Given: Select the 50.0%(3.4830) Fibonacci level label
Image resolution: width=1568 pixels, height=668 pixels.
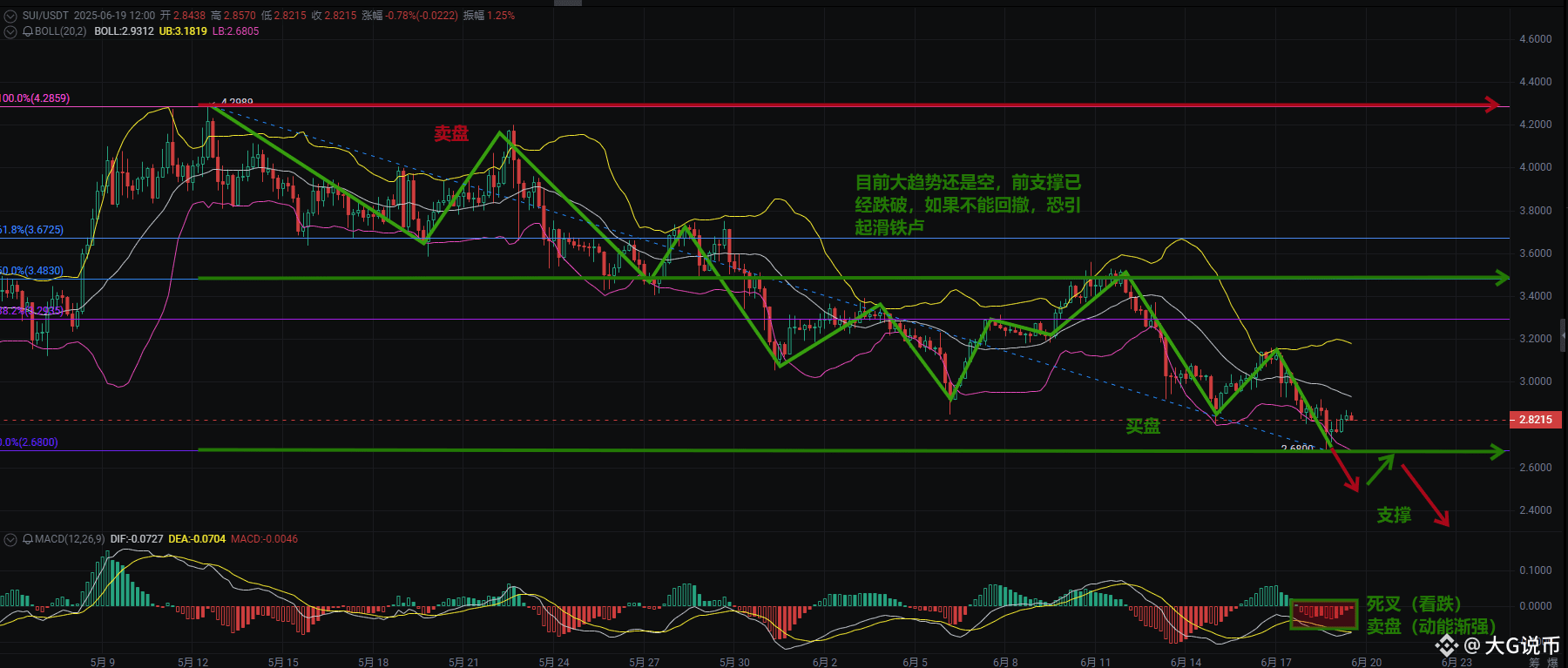Looking at the screenshot, I should [32, 271].
